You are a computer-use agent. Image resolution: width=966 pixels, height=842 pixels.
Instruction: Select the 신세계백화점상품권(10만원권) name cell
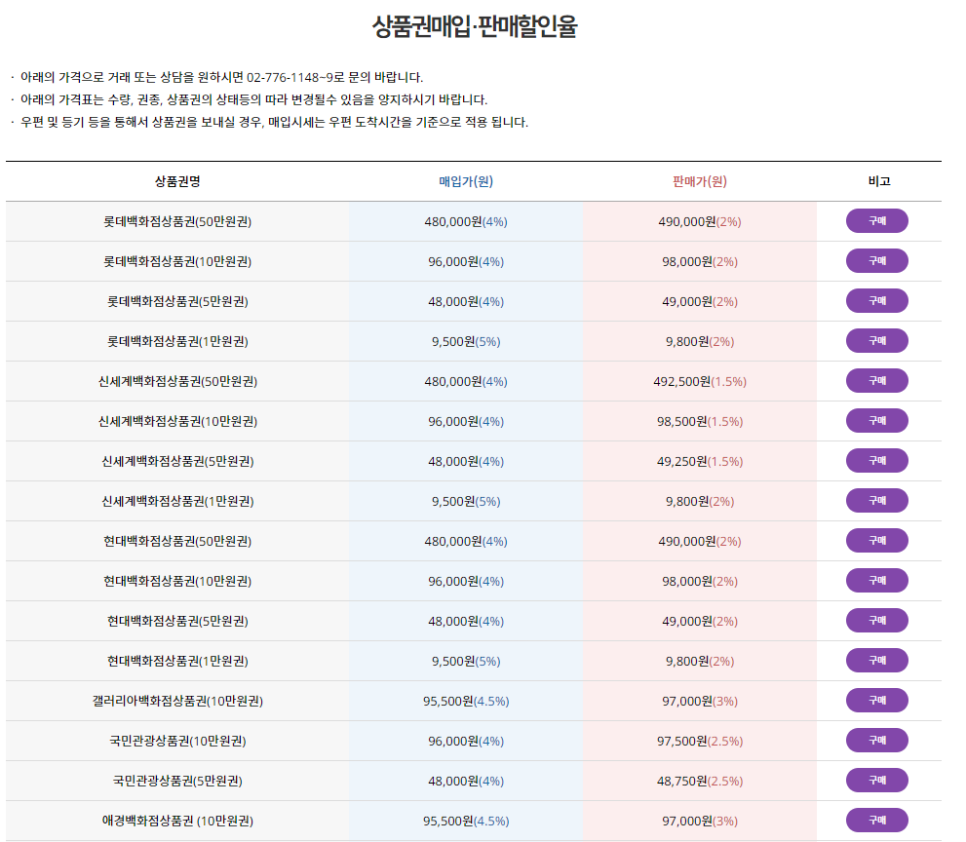point(177,422)
